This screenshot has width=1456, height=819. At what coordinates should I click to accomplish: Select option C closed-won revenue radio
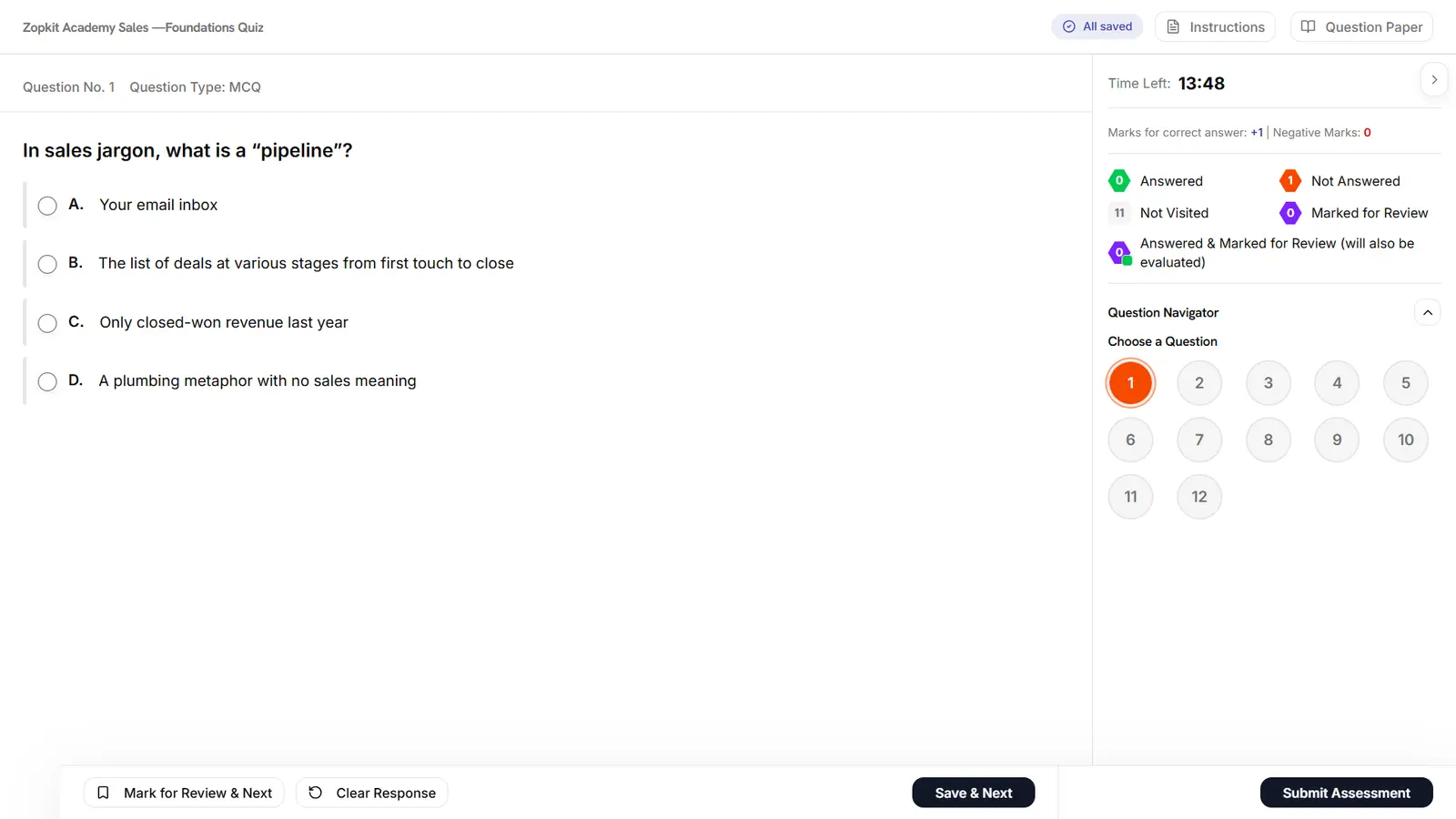[47, 323]
